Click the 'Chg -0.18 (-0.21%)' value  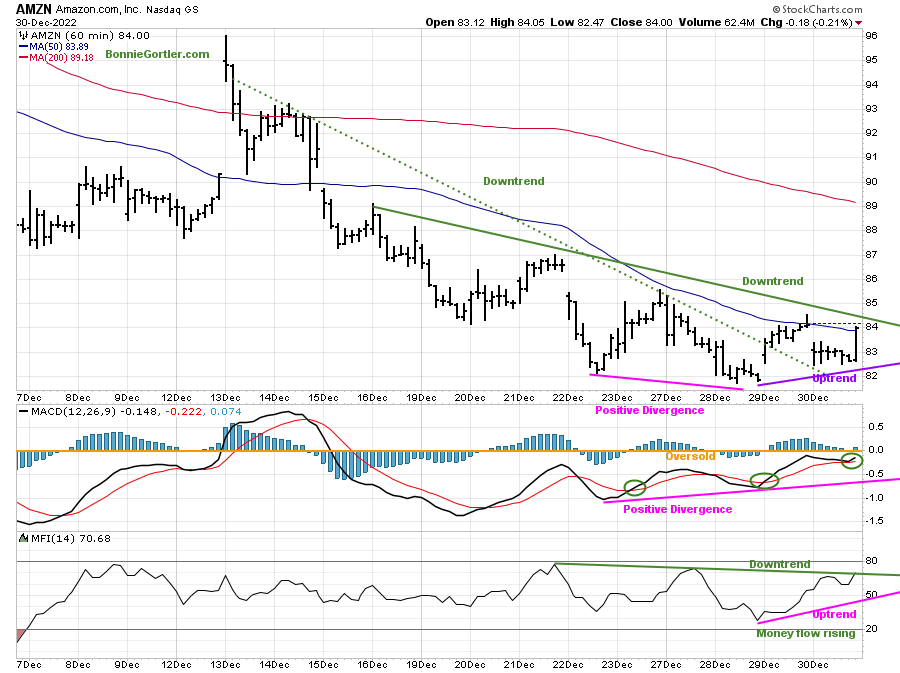coord(806,22)
